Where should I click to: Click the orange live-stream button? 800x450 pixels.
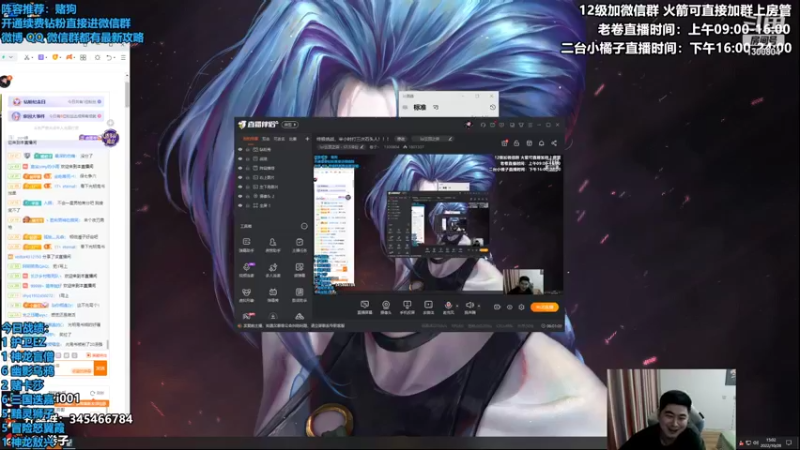pos(545,307)
